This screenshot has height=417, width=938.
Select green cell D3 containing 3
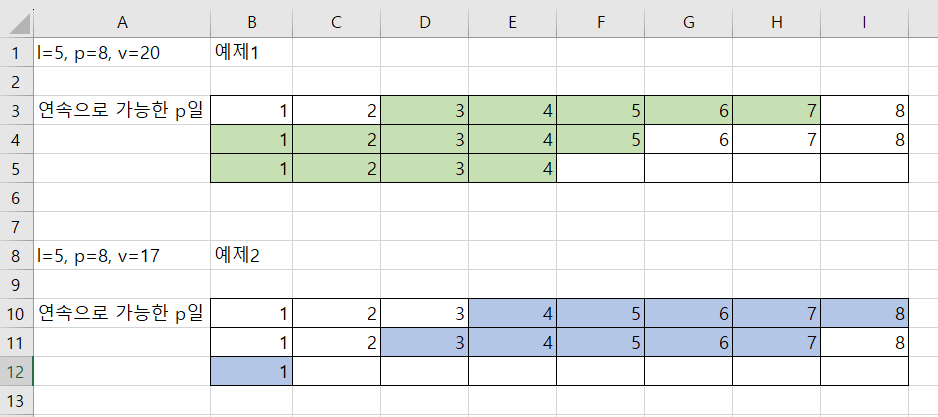pos(425,110)
